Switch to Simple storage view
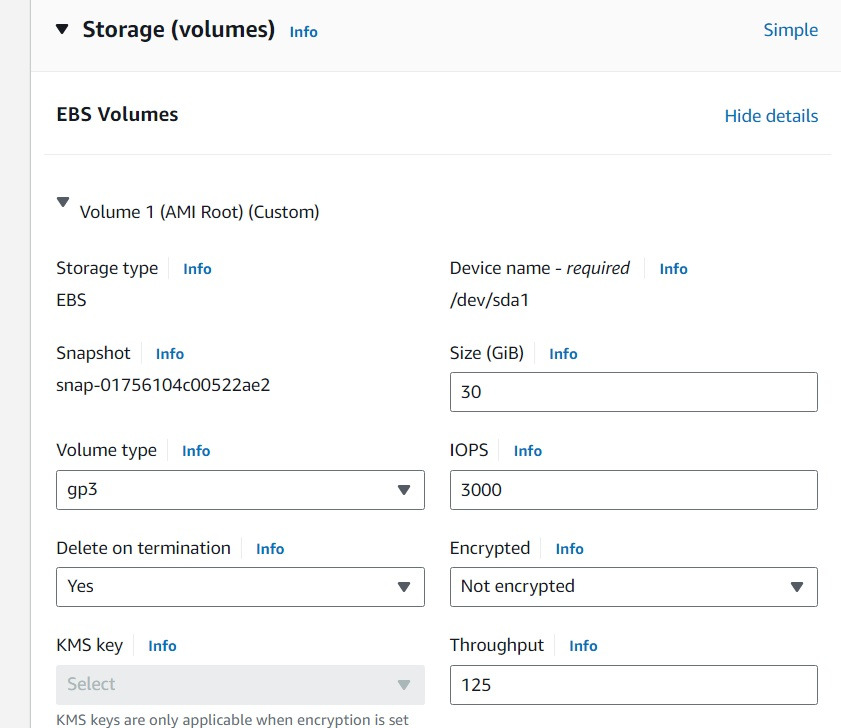Image resolution: width=841 pixels, height=728 pixels. click(790, 30)
